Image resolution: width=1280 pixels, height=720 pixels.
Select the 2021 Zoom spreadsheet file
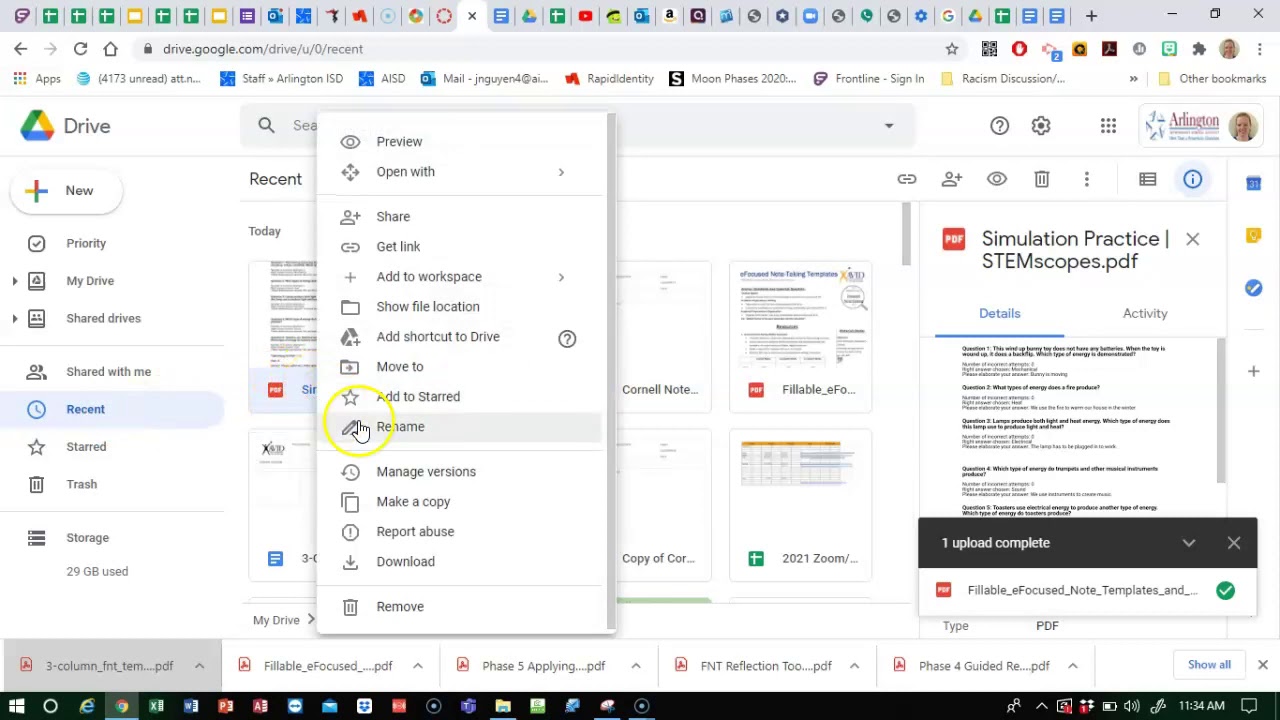800,505
